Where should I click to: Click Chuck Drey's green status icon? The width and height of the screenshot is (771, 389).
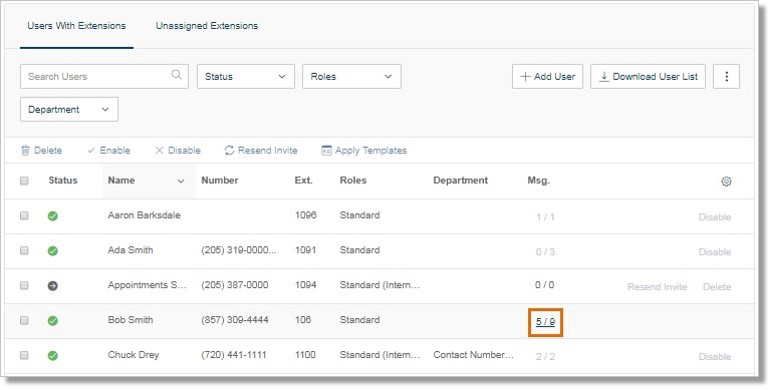pos(53,356)
